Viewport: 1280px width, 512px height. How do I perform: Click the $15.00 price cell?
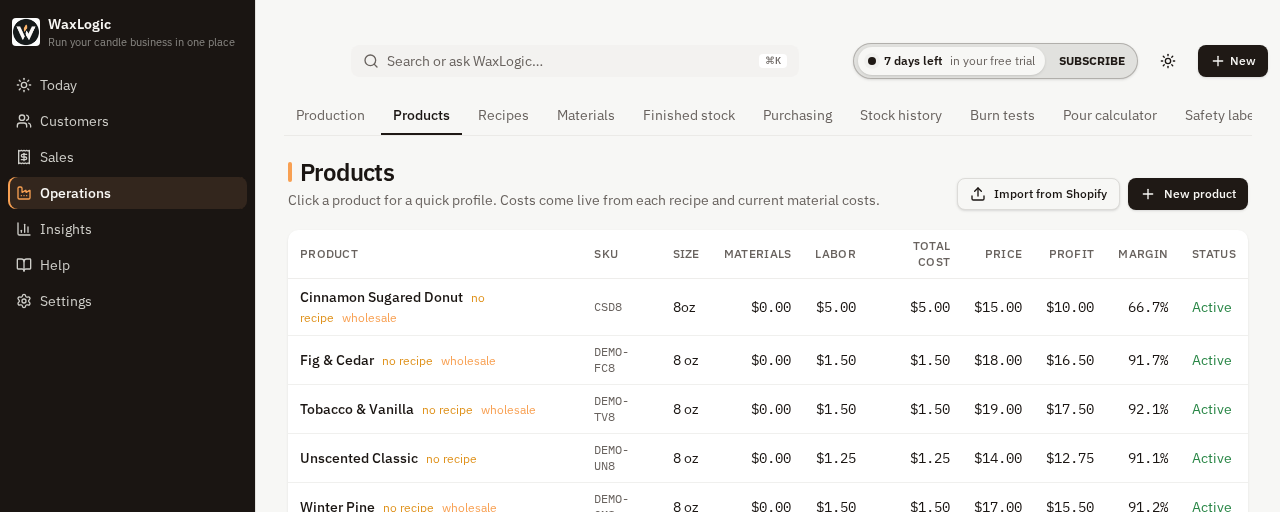pyautogui.click(x=998, y=307)
